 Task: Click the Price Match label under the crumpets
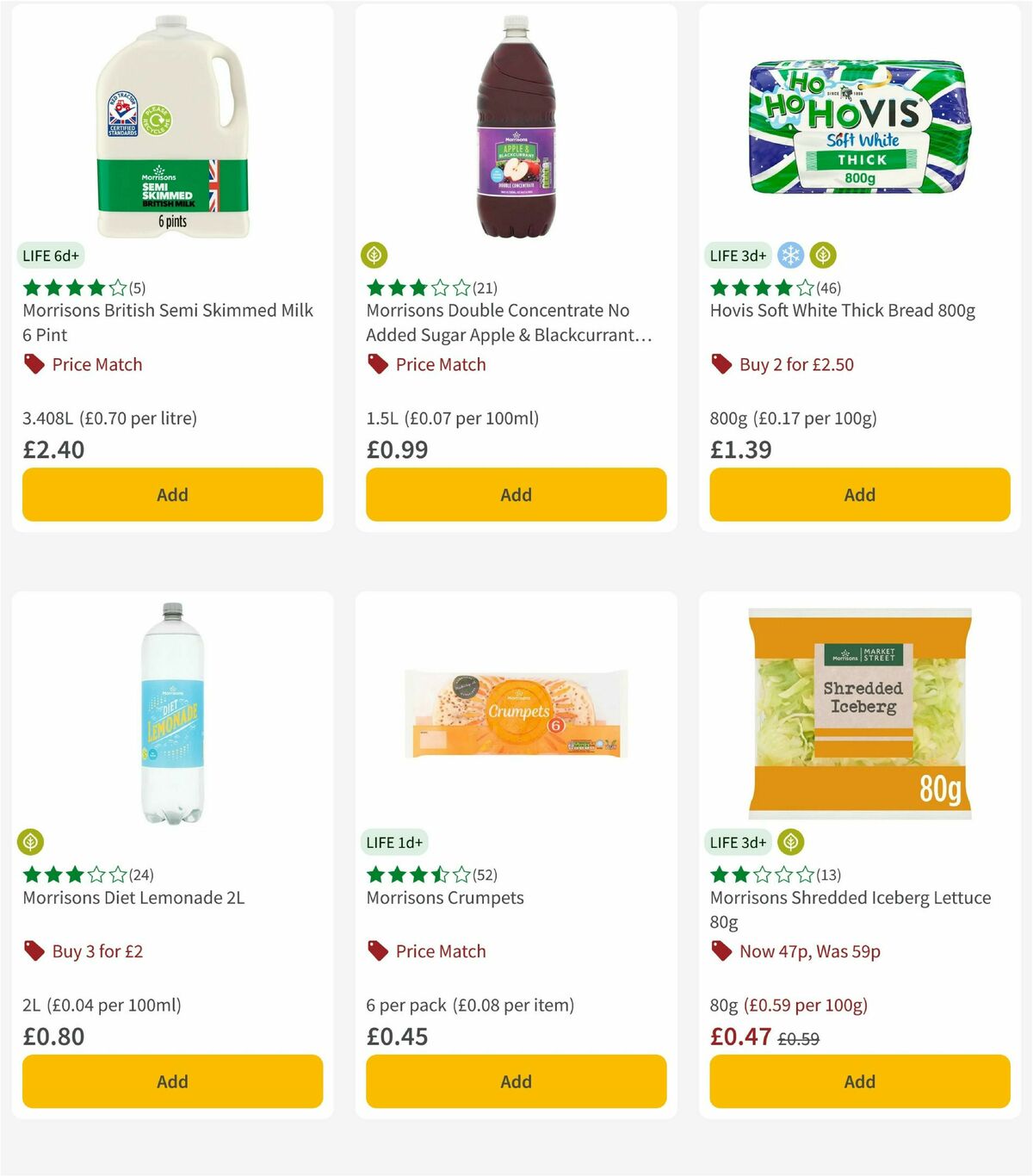pyautogui.click(x=440, y=951)
